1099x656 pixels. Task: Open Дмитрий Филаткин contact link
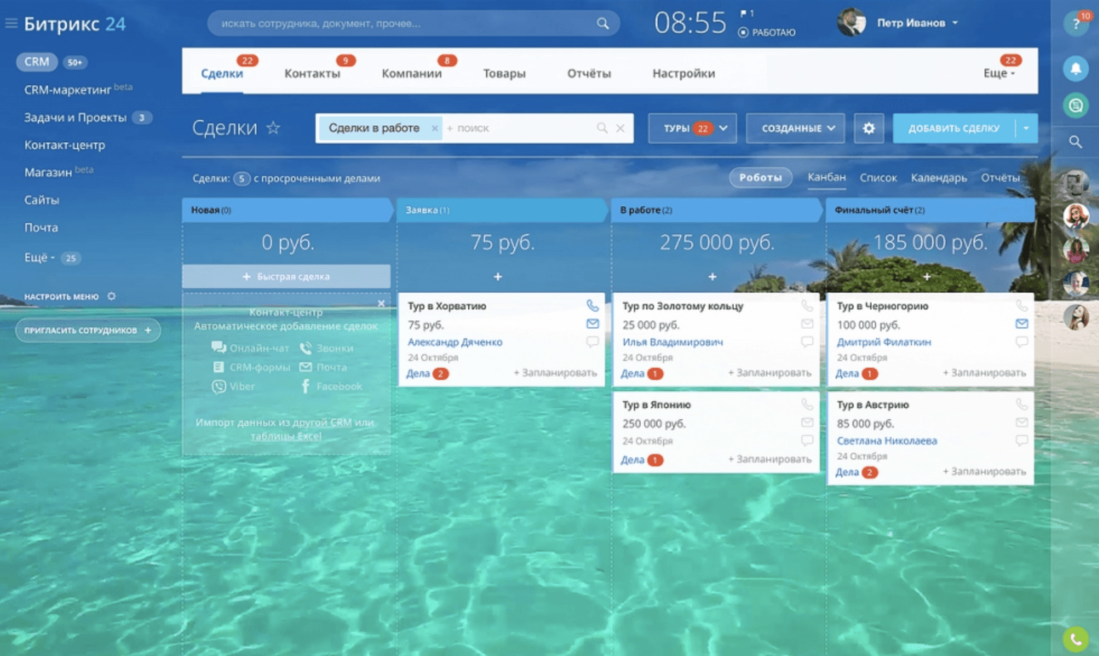point(884,342)
